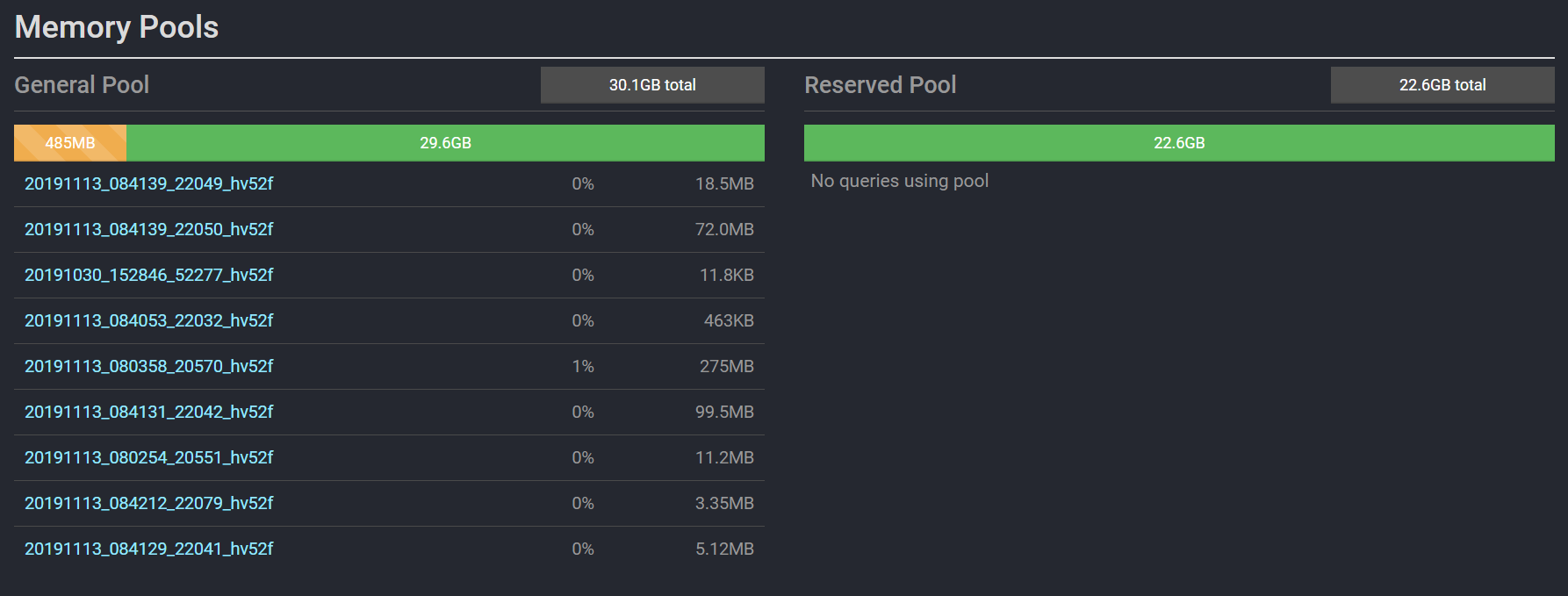Open query 20191113_080358_20570_hv52f
This screenshot has width=1568, height=596.
pyautogui.click(x=148, y=366)
